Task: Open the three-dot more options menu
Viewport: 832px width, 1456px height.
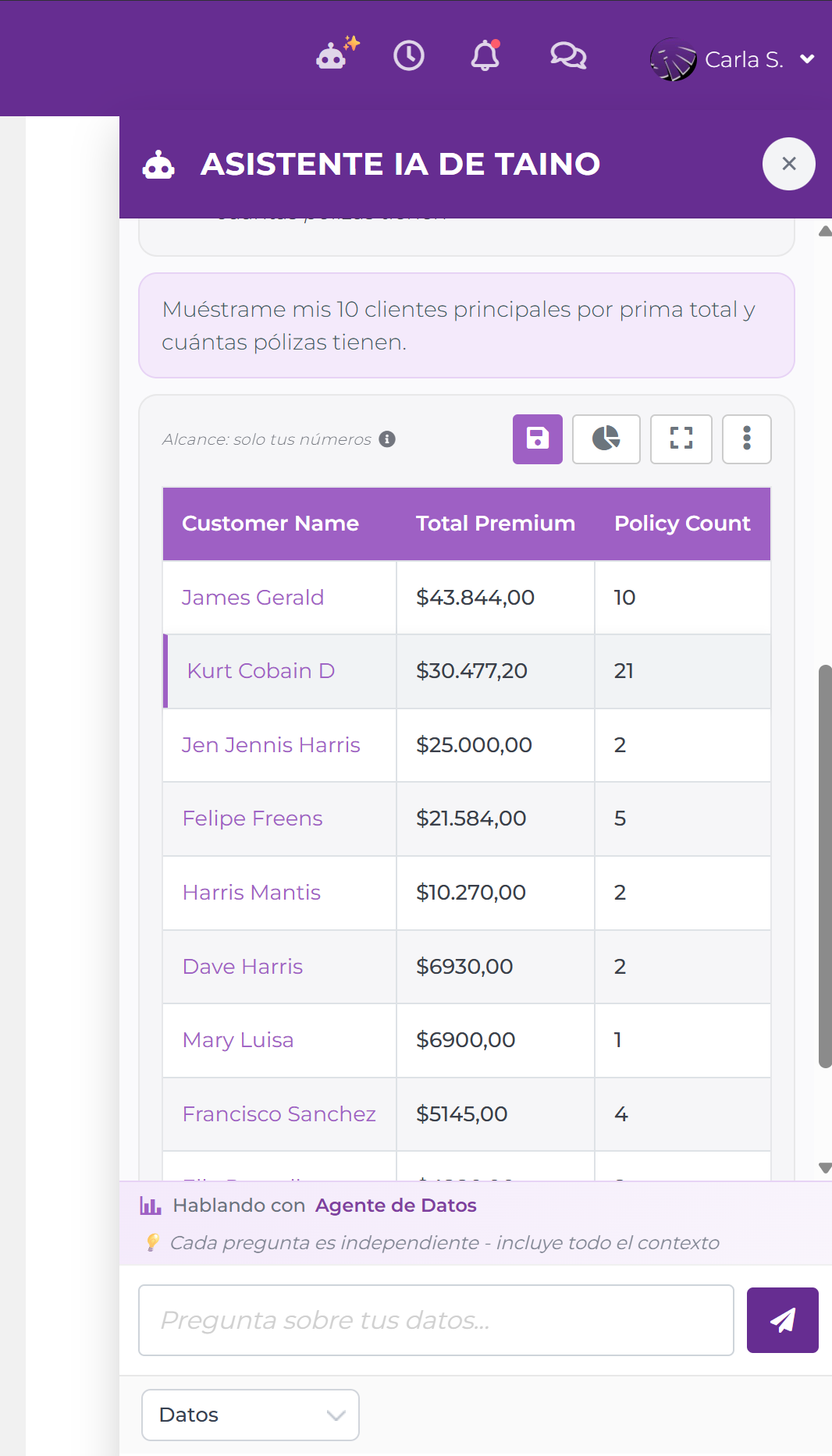Action: [746, 439]
